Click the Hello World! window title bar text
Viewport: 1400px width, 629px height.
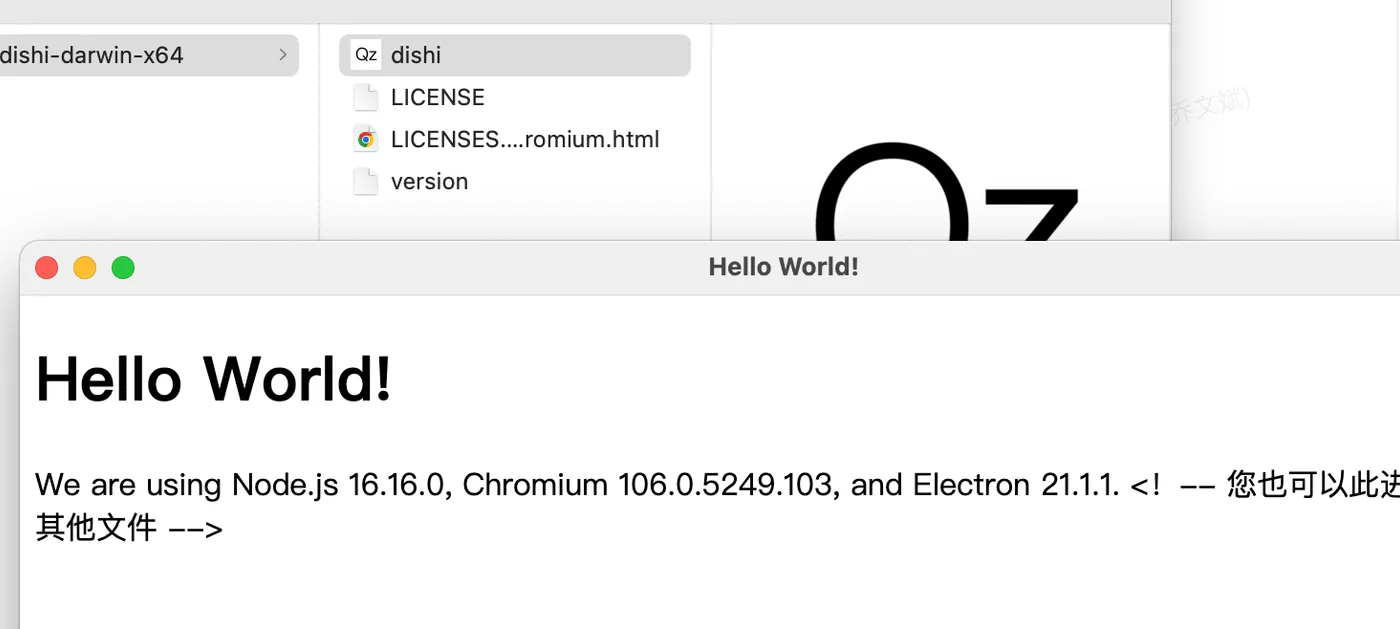[x=783, y=267]
